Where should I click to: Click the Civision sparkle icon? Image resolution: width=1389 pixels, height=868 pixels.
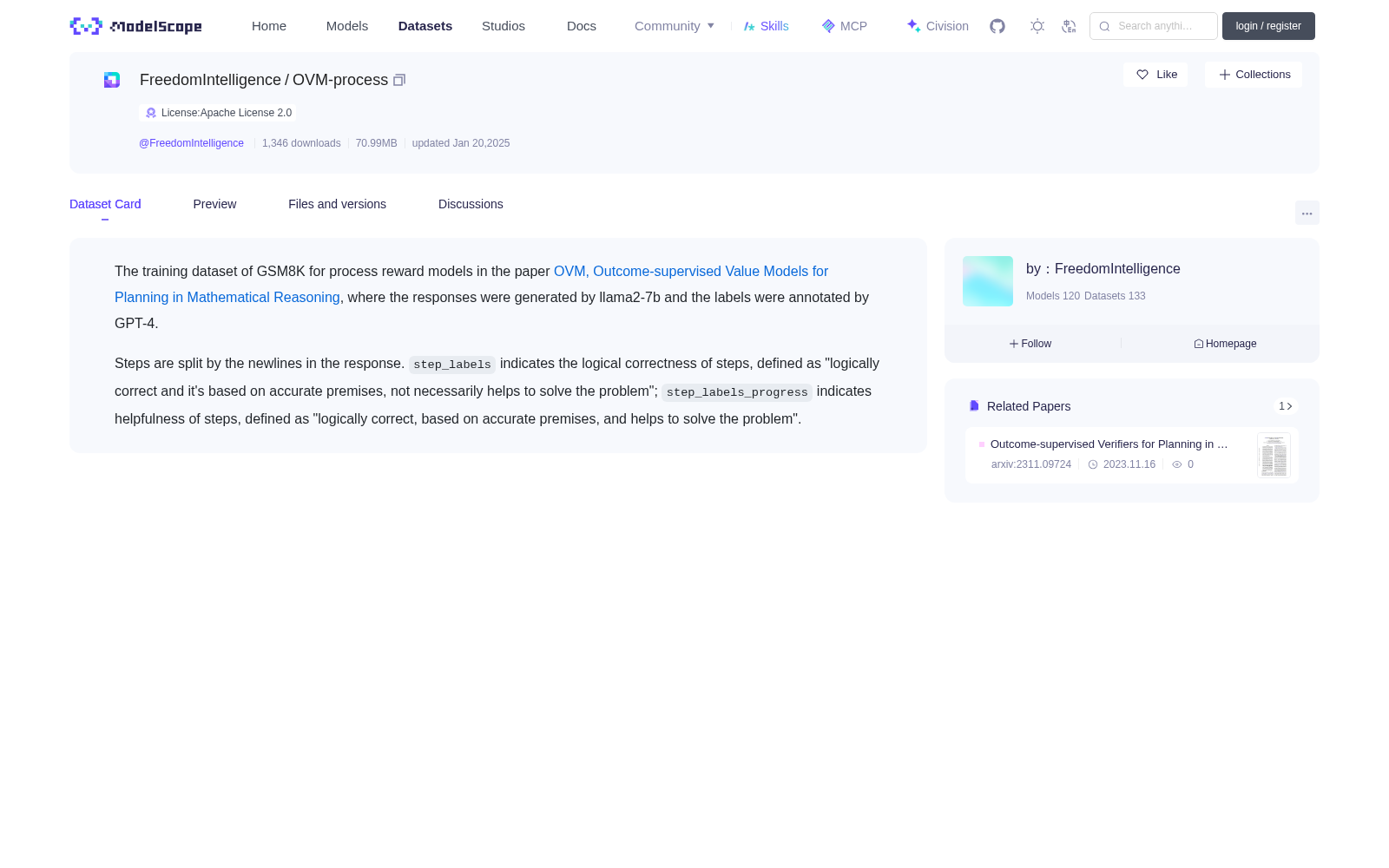click(914, 26)
